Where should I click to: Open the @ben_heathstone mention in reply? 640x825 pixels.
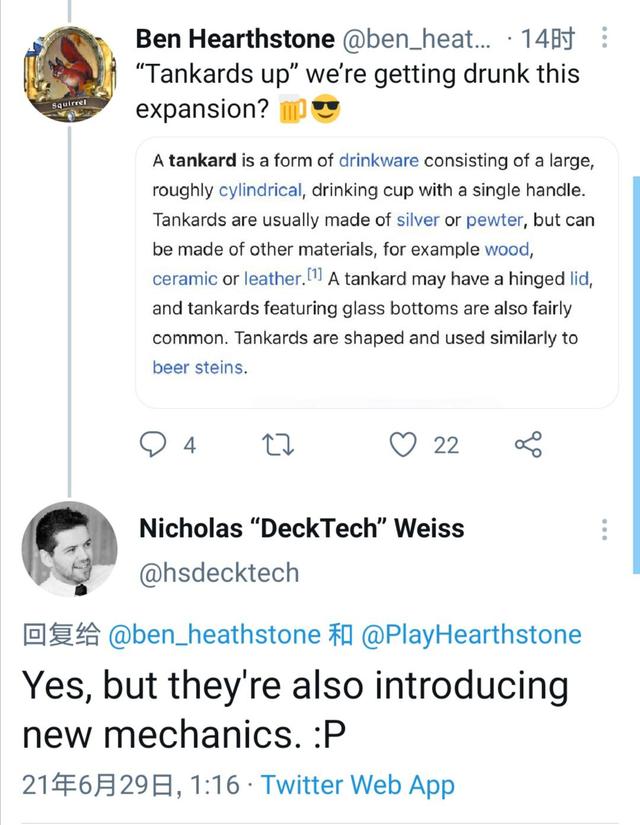point(214,635)
